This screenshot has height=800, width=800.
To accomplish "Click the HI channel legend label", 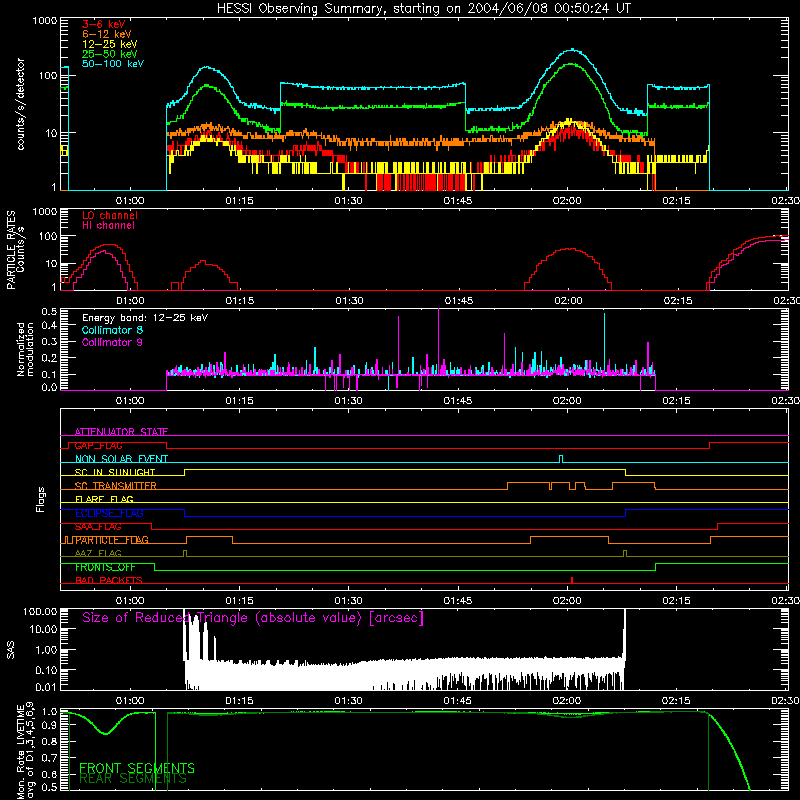I will [x=108, y=225].
